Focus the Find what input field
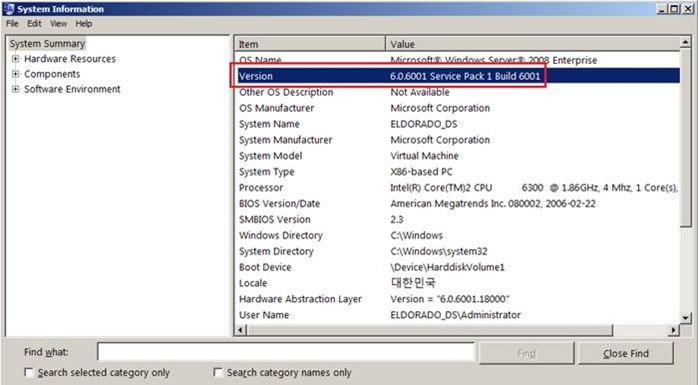 (x=286, y=352)
